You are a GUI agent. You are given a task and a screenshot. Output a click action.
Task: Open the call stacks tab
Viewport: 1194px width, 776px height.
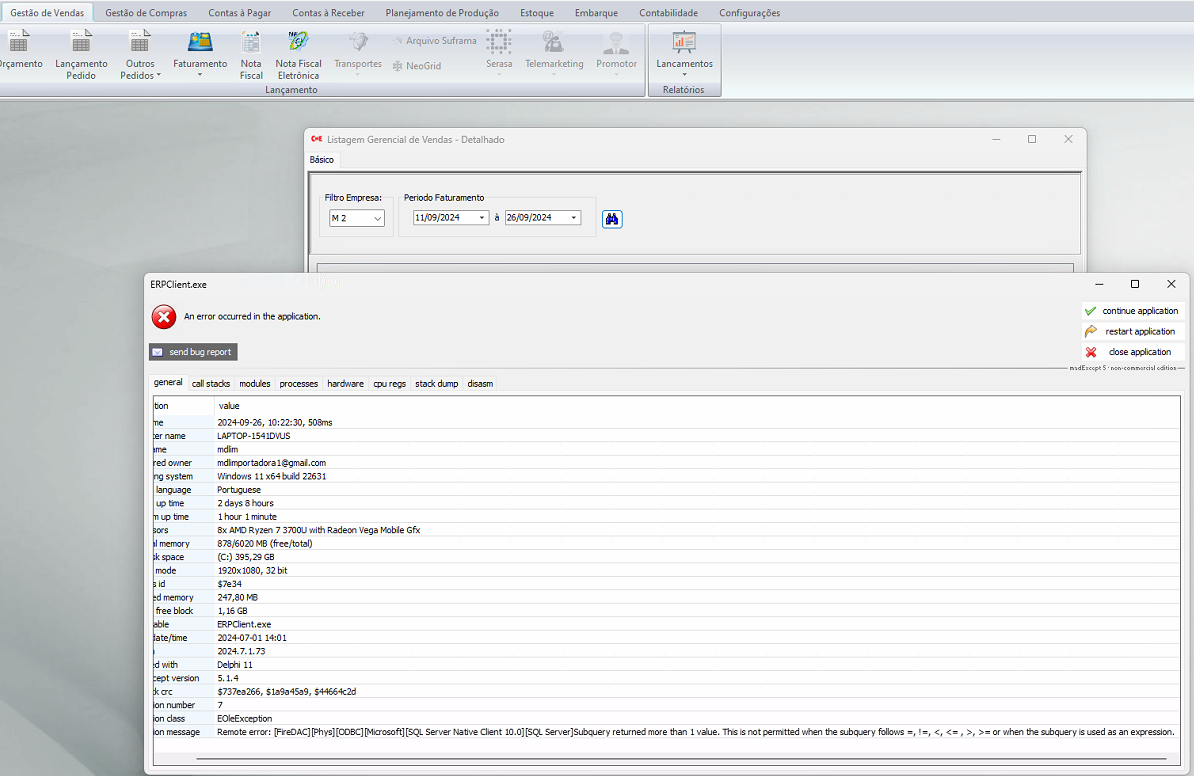tap(211, 384)
